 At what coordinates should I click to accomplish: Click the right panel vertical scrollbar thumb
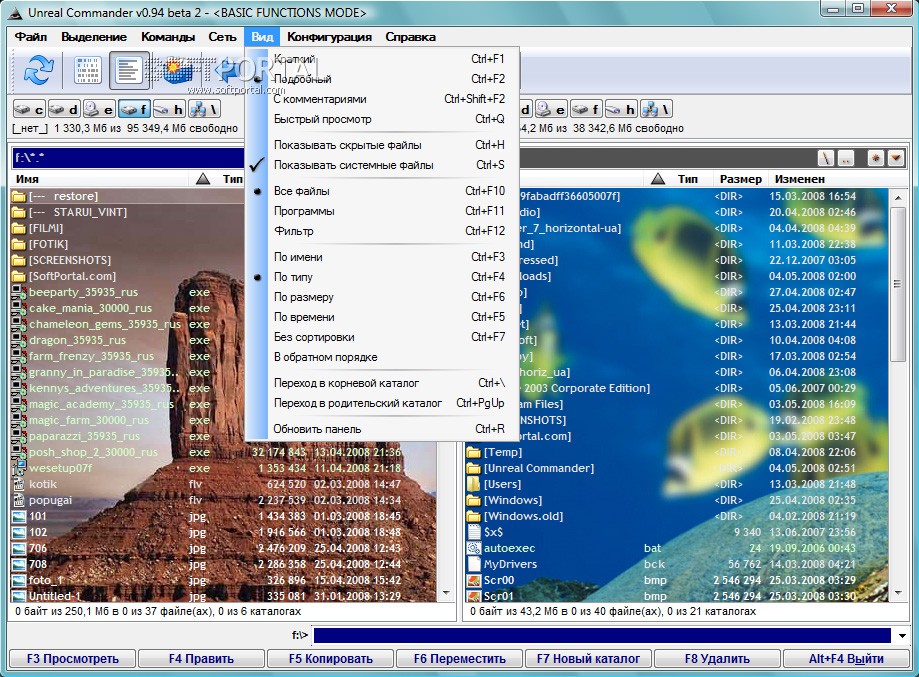pos(897,284)
